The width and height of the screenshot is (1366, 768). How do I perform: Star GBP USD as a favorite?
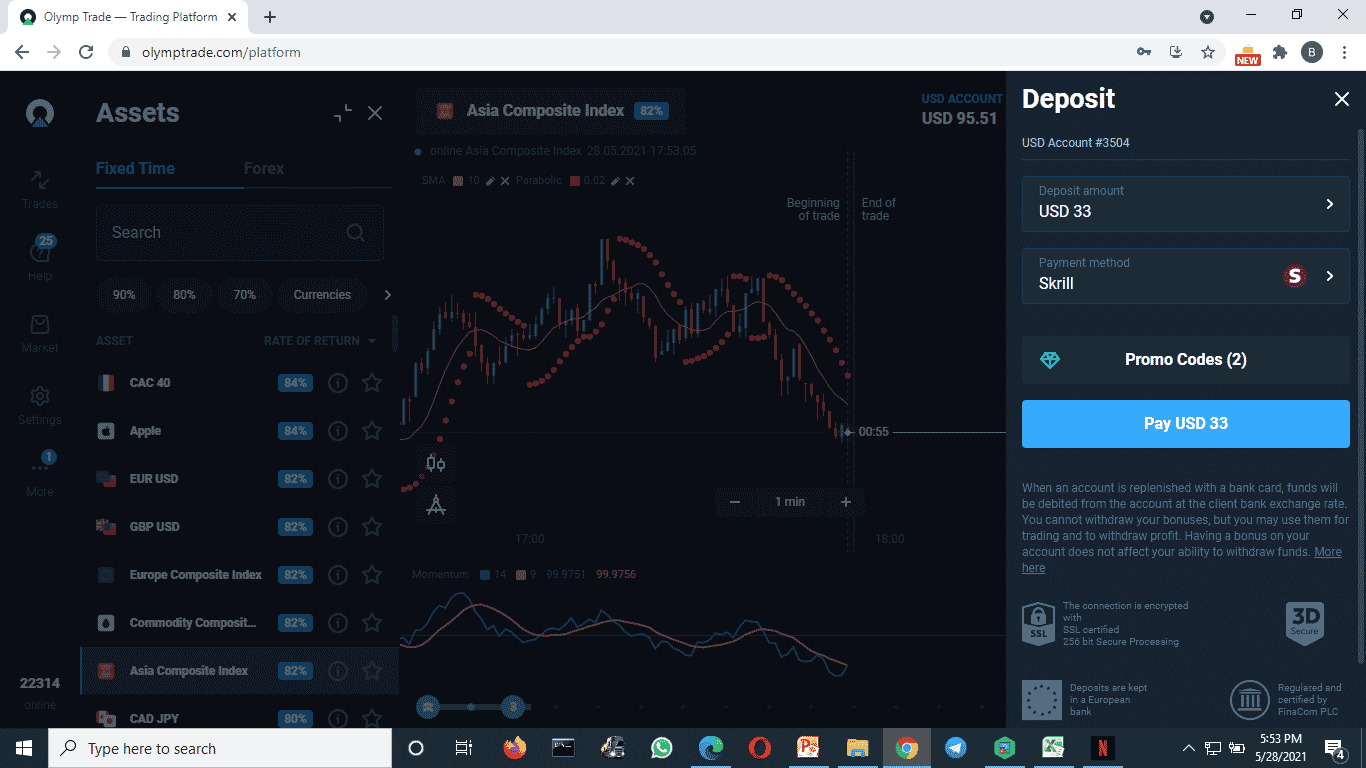[x=372, y=527]
